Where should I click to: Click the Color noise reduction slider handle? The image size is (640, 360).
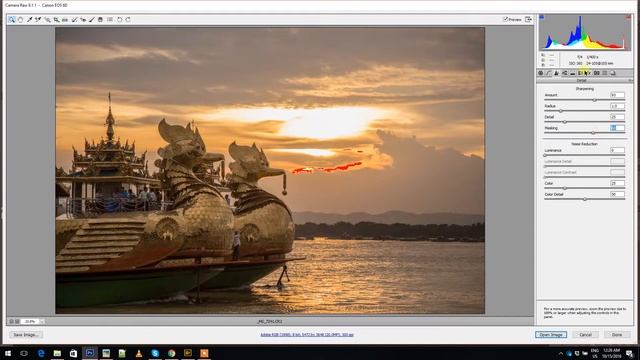pos(565,188)
